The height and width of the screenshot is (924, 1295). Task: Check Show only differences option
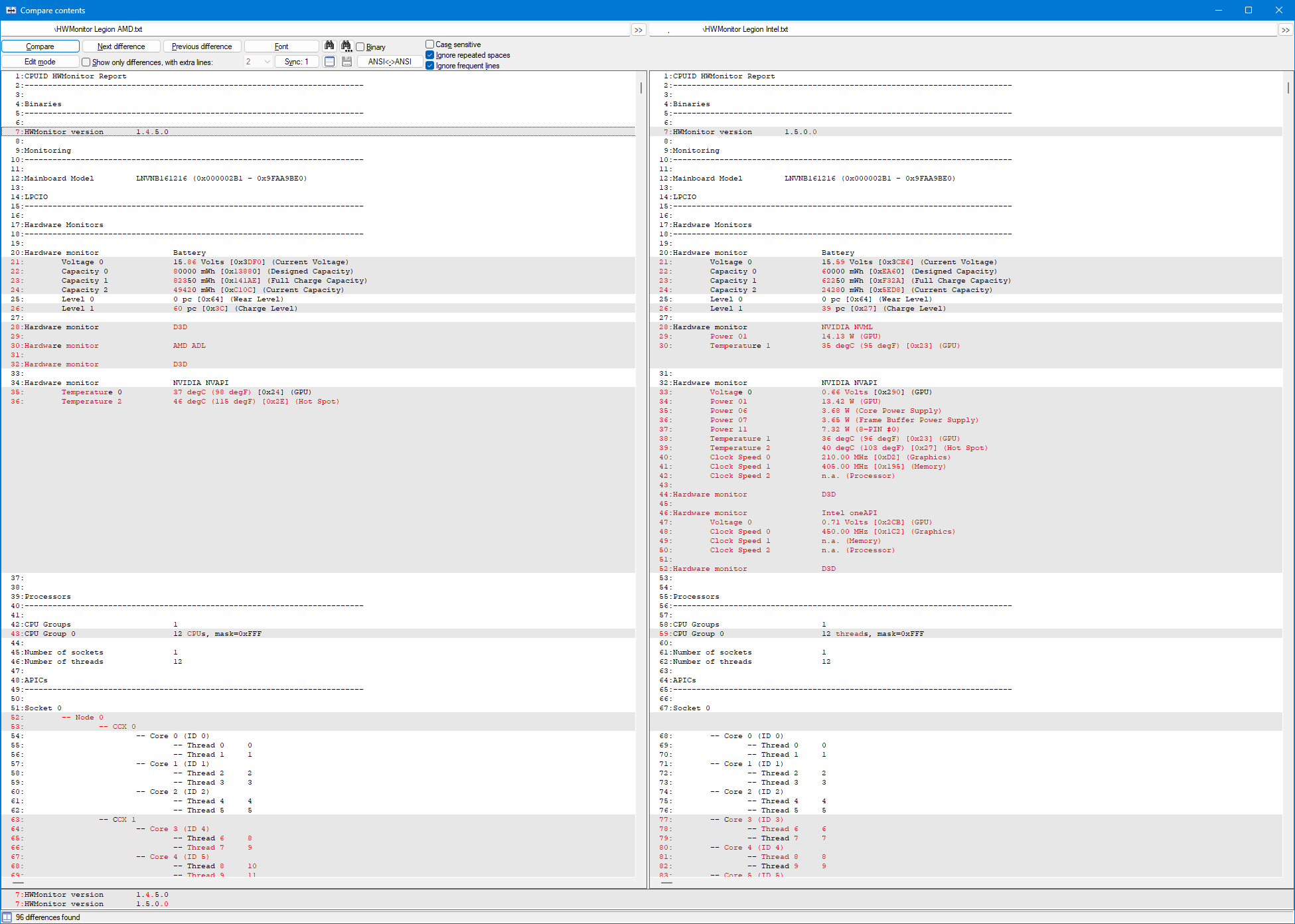(x=86, y=62)
